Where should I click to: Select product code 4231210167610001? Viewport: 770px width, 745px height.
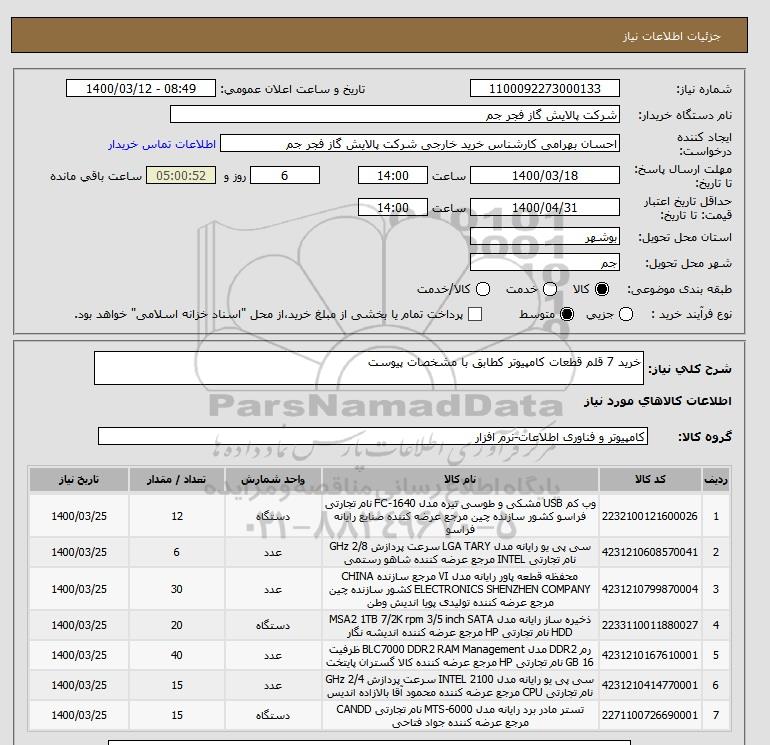[650, 655]
